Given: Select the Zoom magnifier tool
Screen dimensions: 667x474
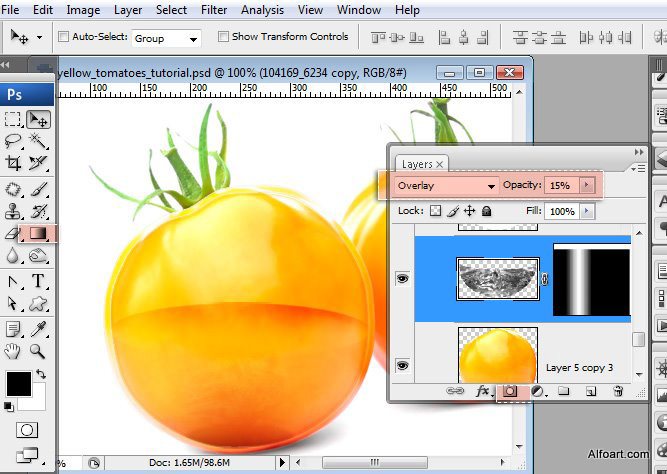Looking at the screenshot, I should [x=38, y=350].
